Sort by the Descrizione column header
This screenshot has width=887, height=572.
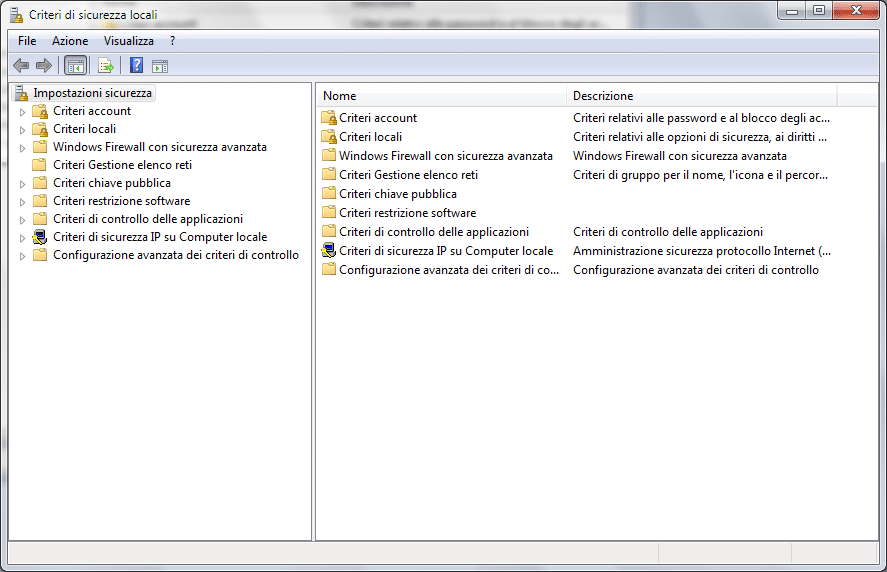(x=701, y=96)
